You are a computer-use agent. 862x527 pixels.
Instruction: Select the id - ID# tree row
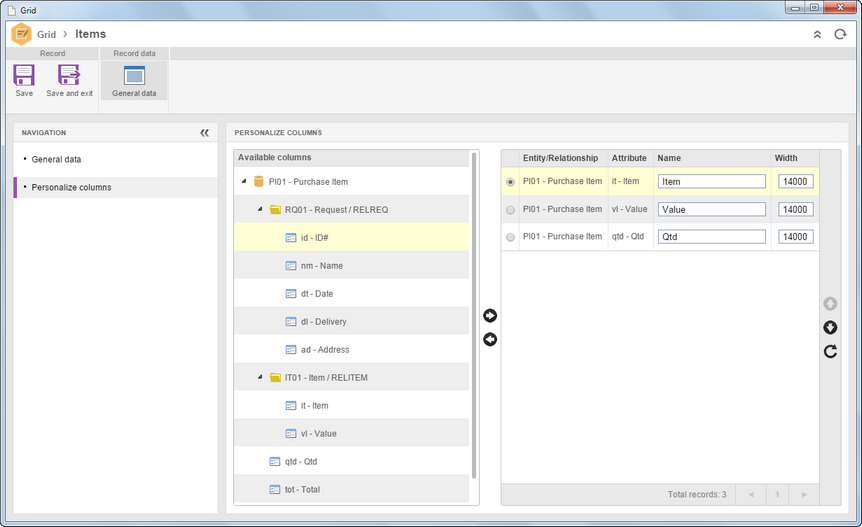click(x=351, y=237)
